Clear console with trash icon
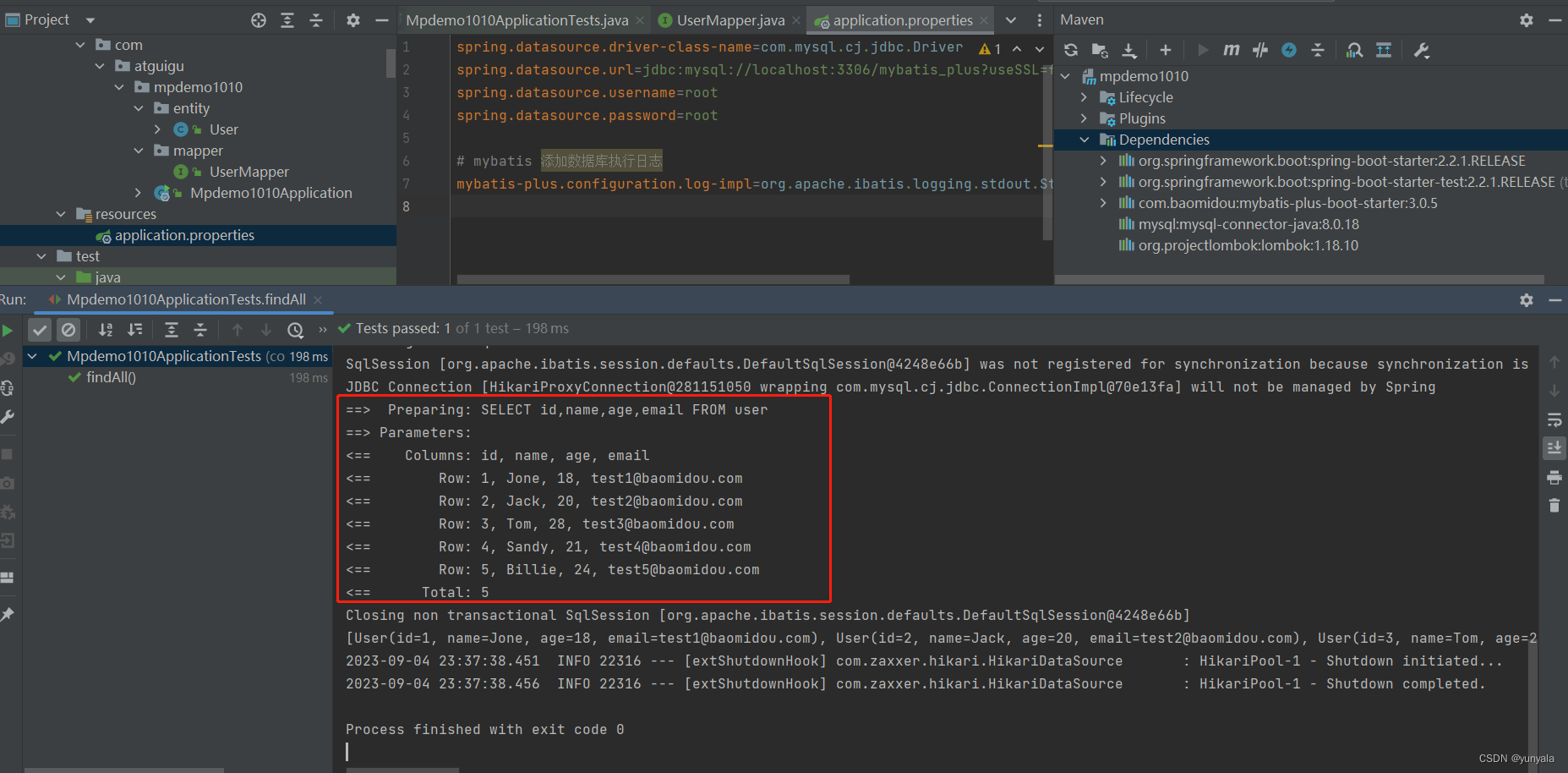The width and height of the screenshot is (1568, 773). tap(1554, 506)
